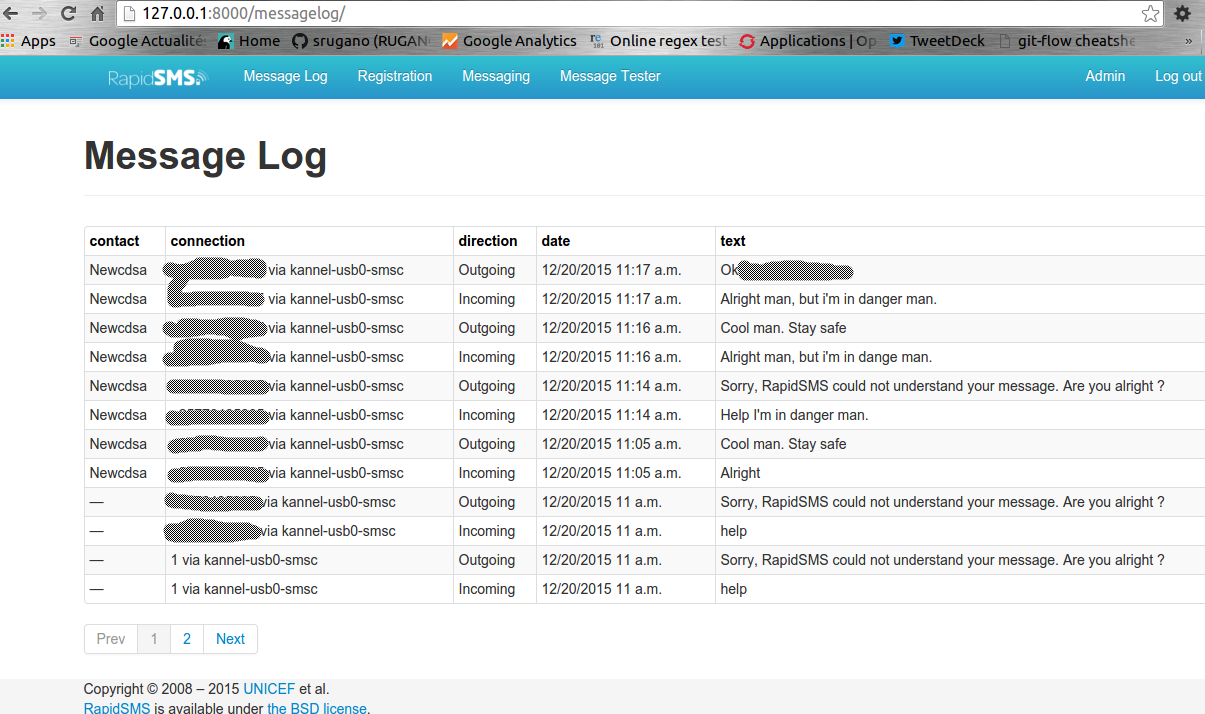The height and width of the screenshot is (714, 1205).
Task: Open the UNICEF footer link
Action: coord(269,689)
